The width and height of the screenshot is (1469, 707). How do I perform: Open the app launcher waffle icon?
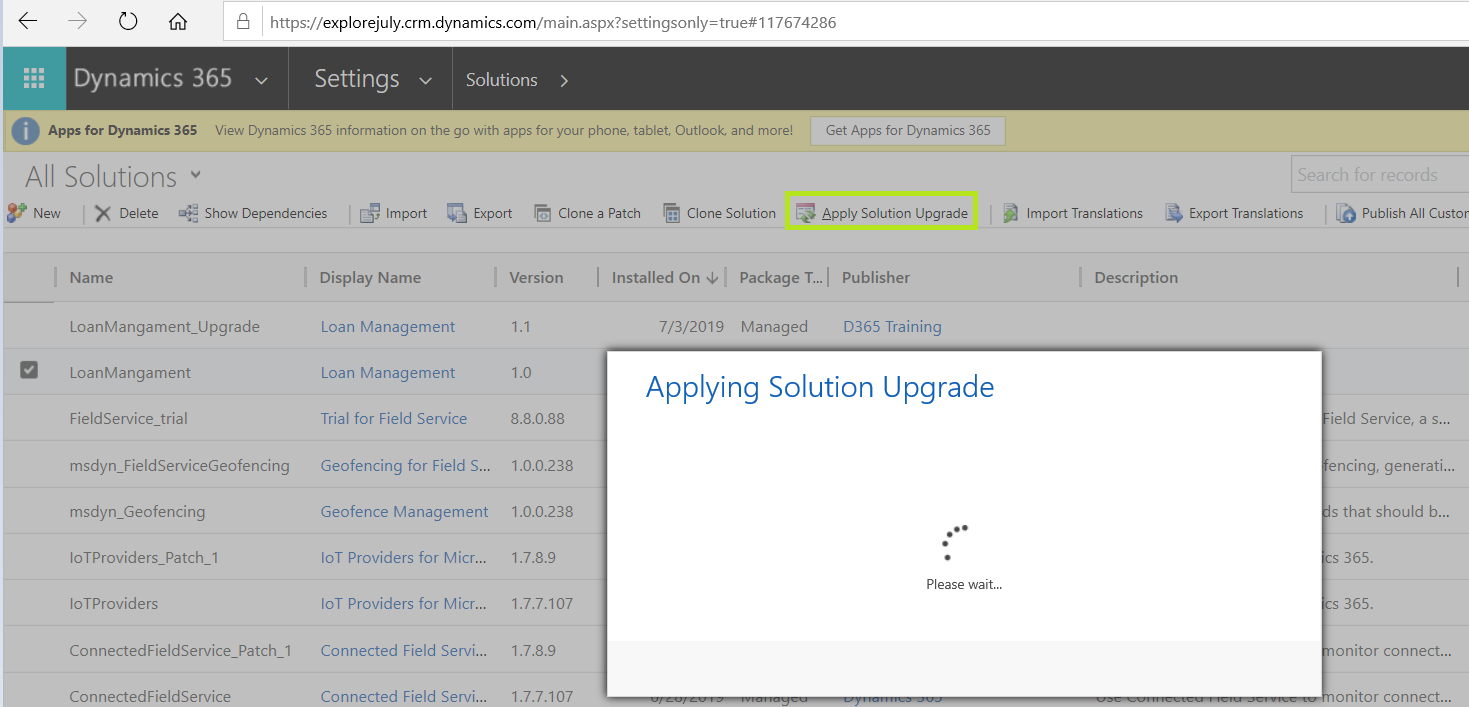[34, 79]
